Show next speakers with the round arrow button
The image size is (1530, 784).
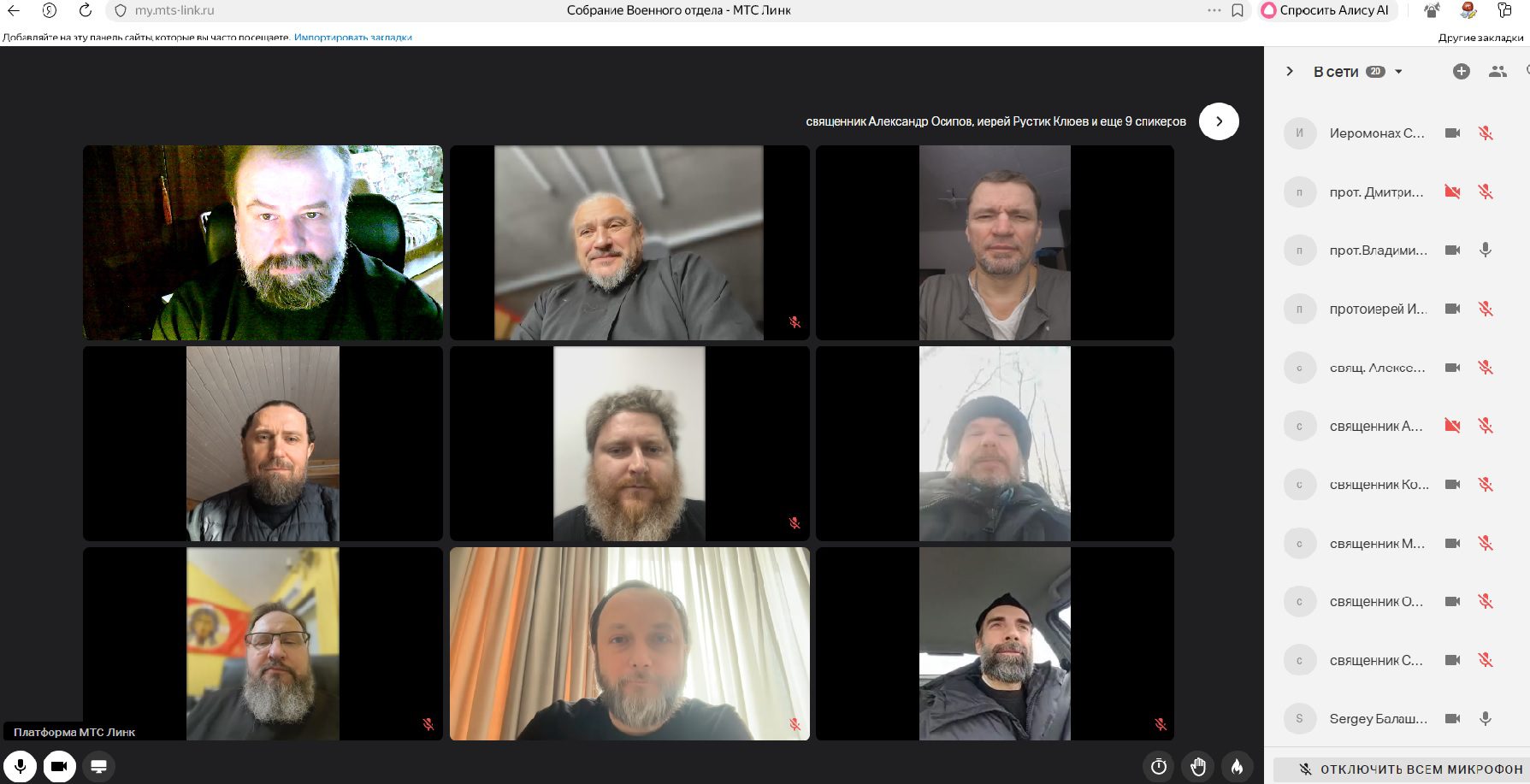pyautogui.click(x=1219, y=121)
